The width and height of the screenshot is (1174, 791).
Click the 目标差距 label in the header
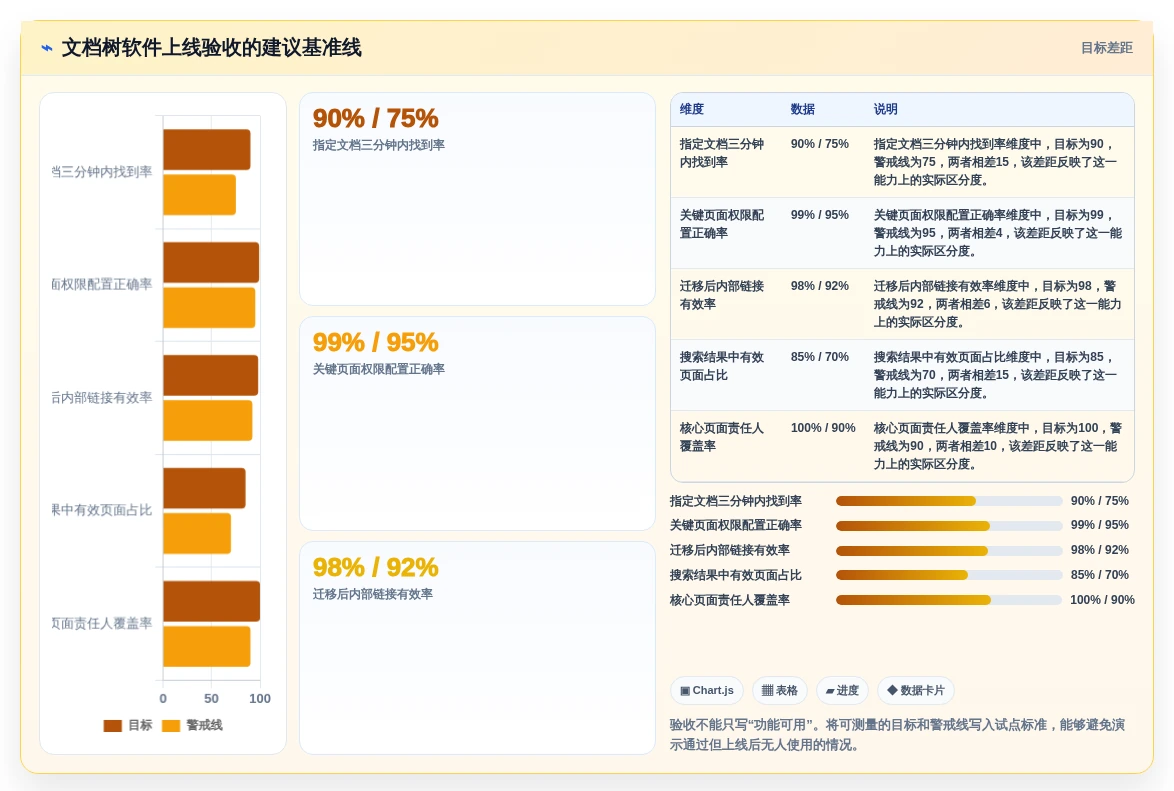point(1106,48)
